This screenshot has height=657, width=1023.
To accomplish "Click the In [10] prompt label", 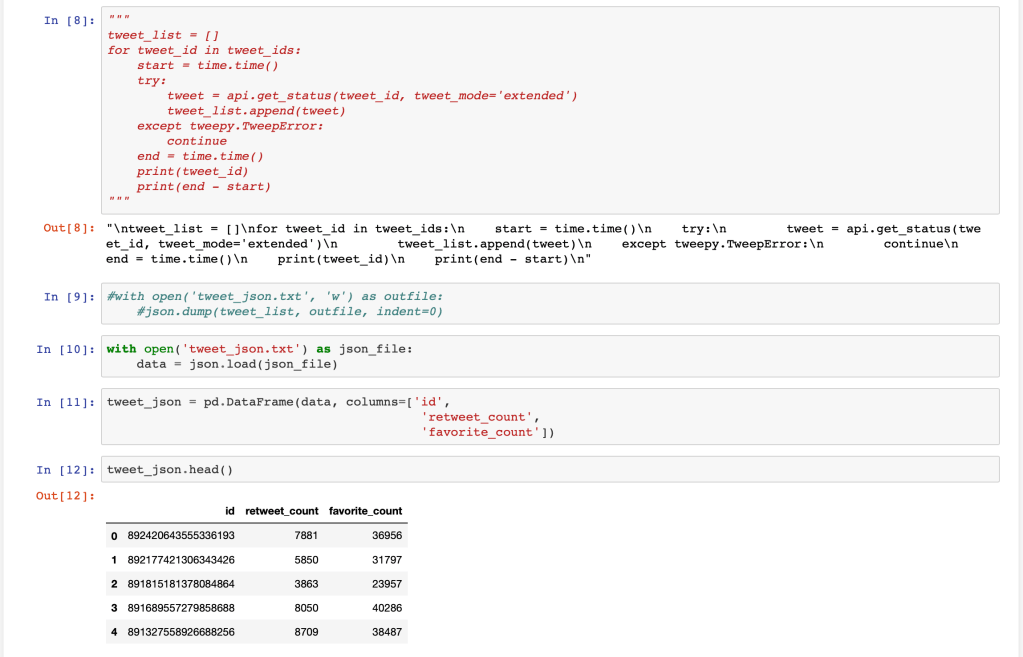I will 66,349.
